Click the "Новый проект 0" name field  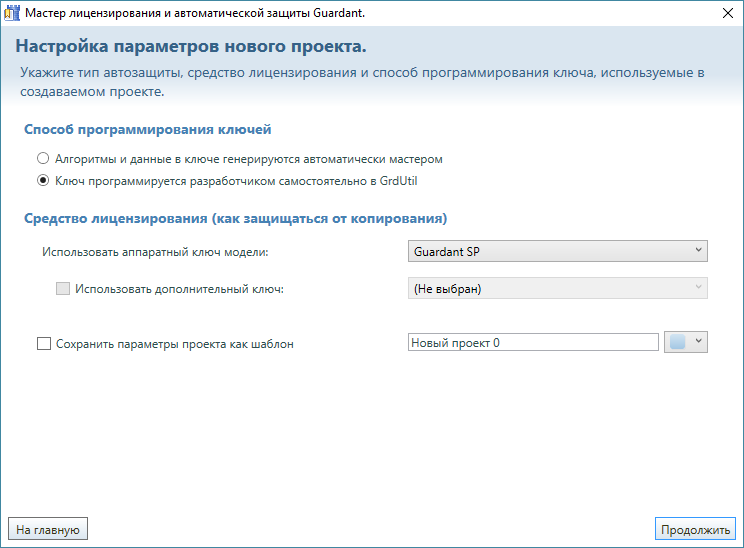click(532, 343)
